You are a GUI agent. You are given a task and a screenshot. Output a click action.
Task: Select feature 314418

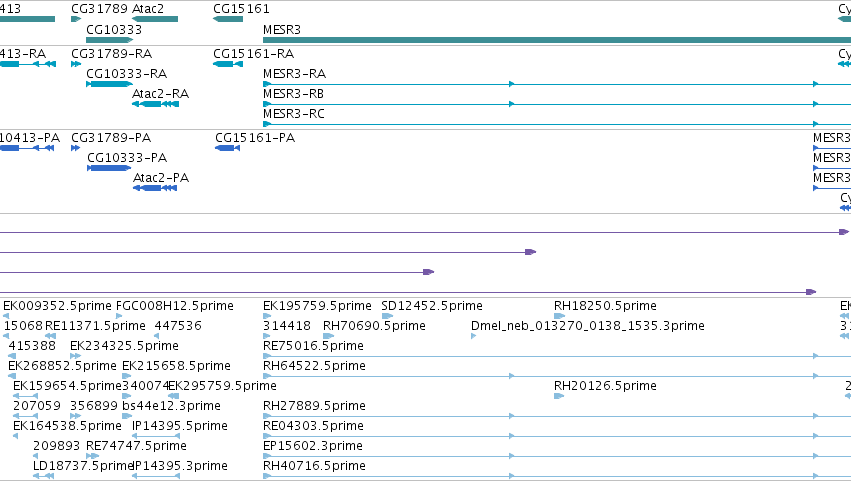coord(287,326)
